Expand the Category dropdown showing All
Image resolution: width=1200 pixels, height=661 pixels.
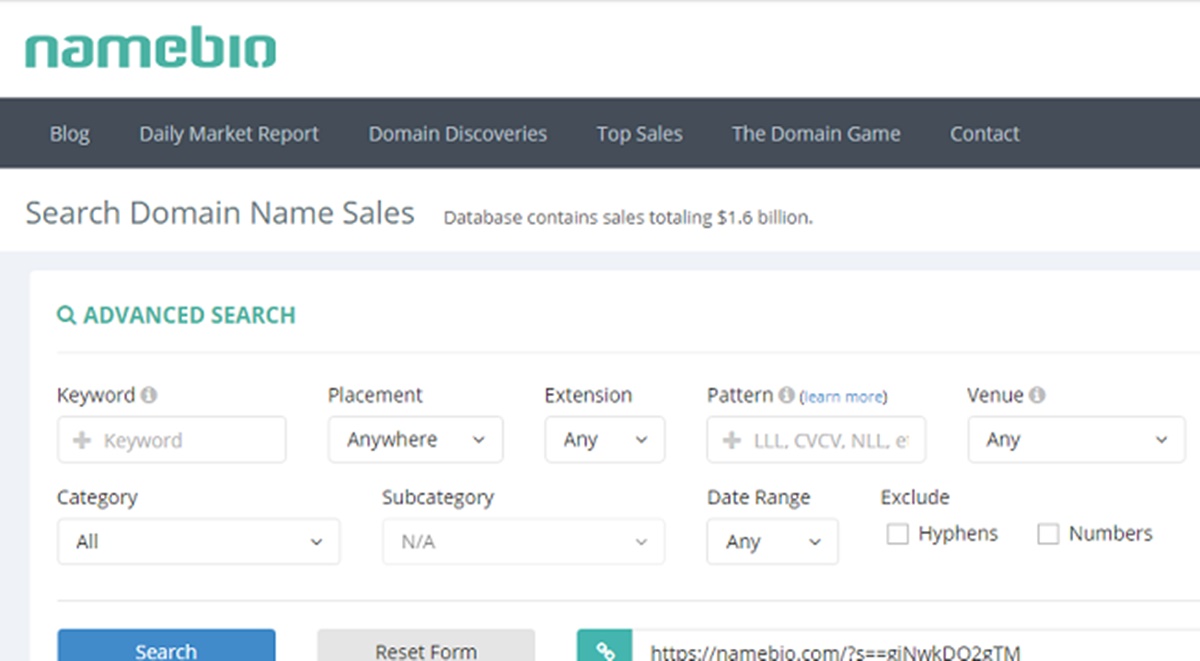coord(198,542)
